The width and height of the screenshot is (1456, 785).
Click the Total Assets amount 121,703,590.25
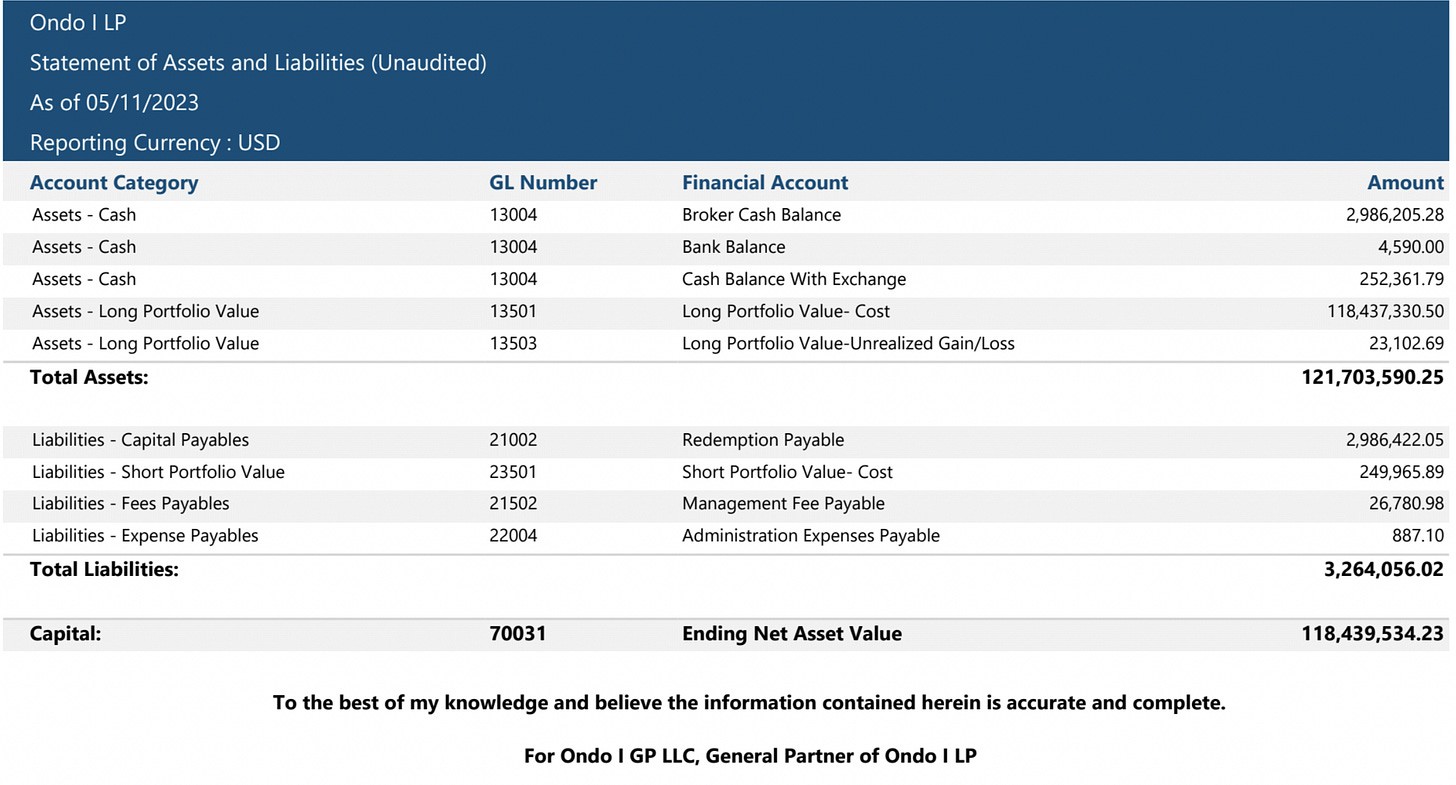tap(1374, 377)
